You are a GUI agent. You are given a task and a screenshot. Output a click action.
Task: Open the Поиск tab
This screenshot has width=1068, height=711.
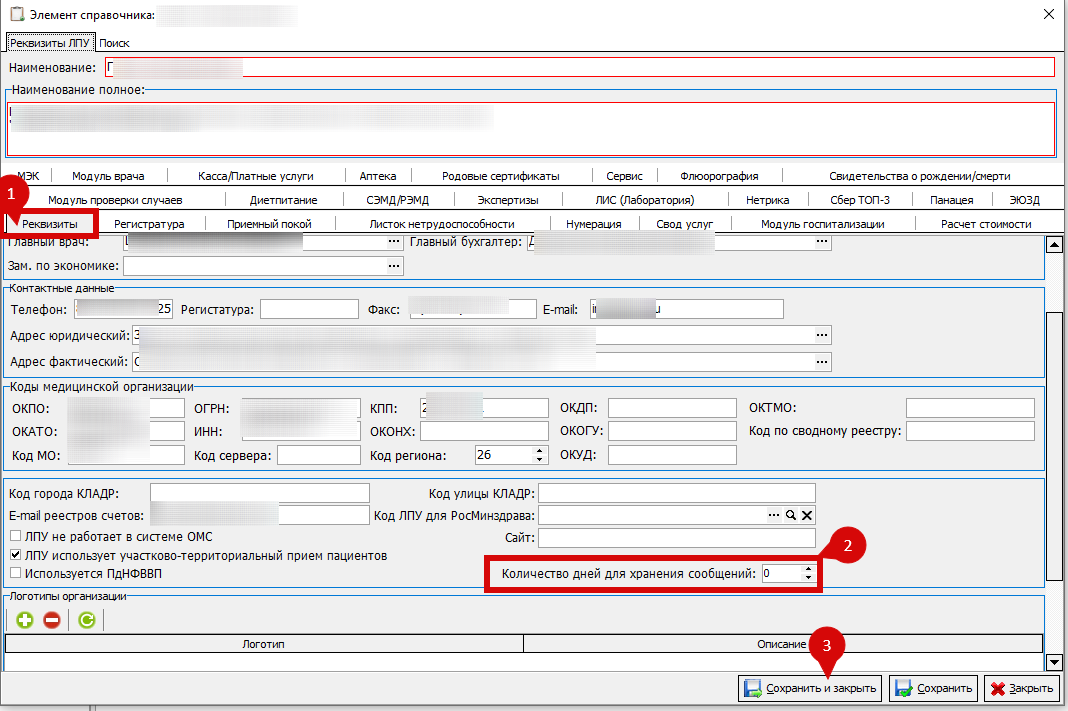(114, 43)
